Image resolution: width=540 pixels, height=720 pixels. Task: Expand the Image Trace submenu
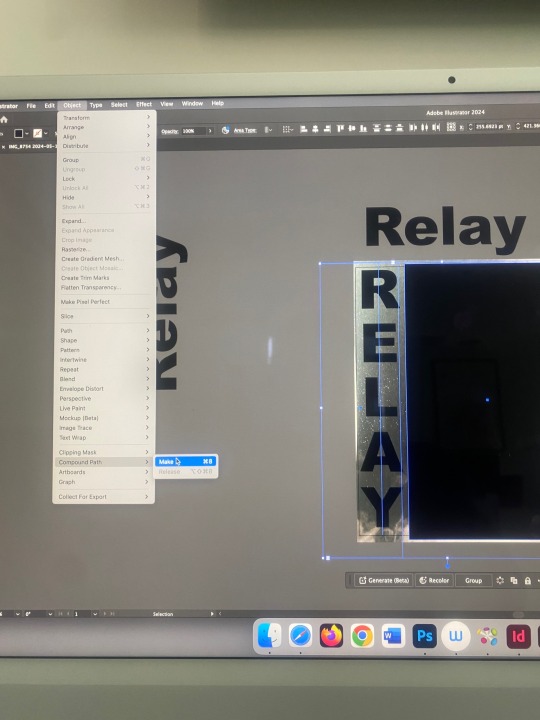coord(103,428)
